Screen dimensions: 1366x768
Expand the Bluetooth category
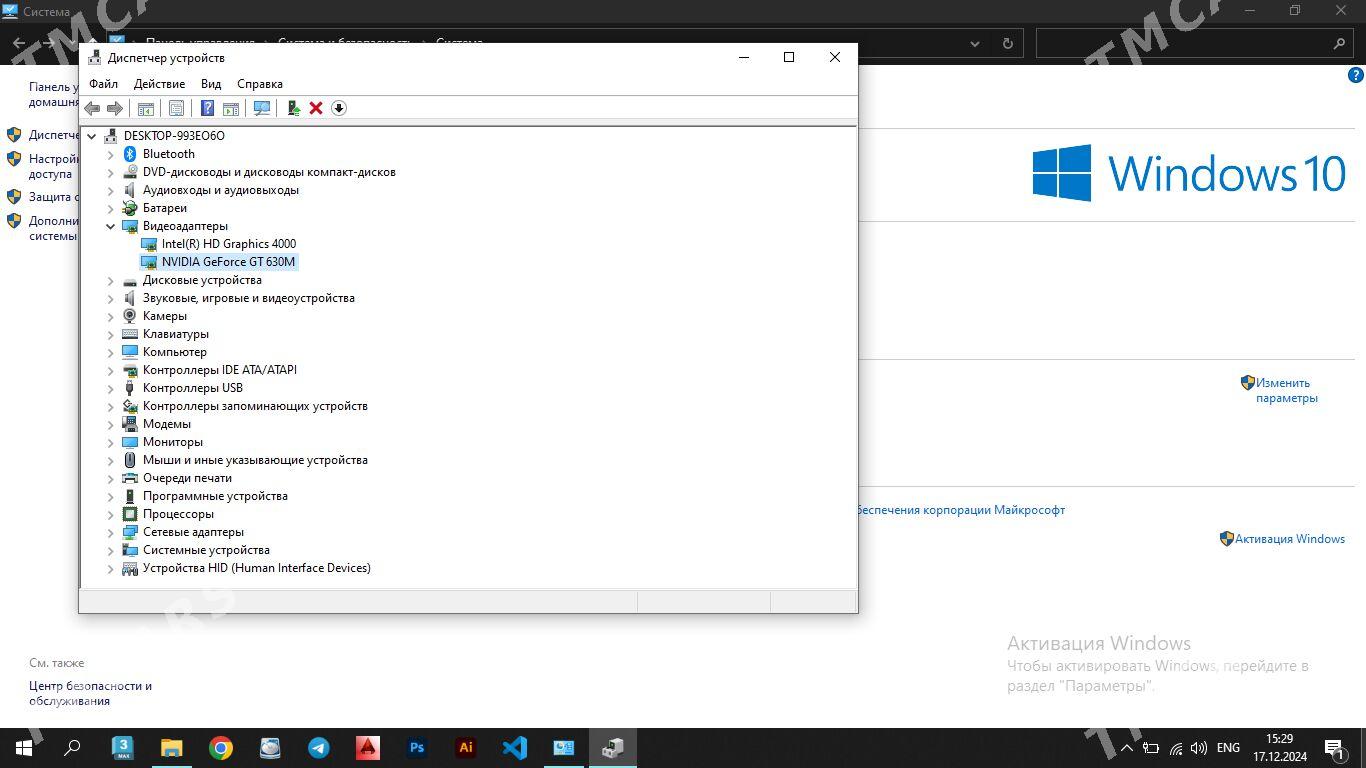click(x=111, y=154)
